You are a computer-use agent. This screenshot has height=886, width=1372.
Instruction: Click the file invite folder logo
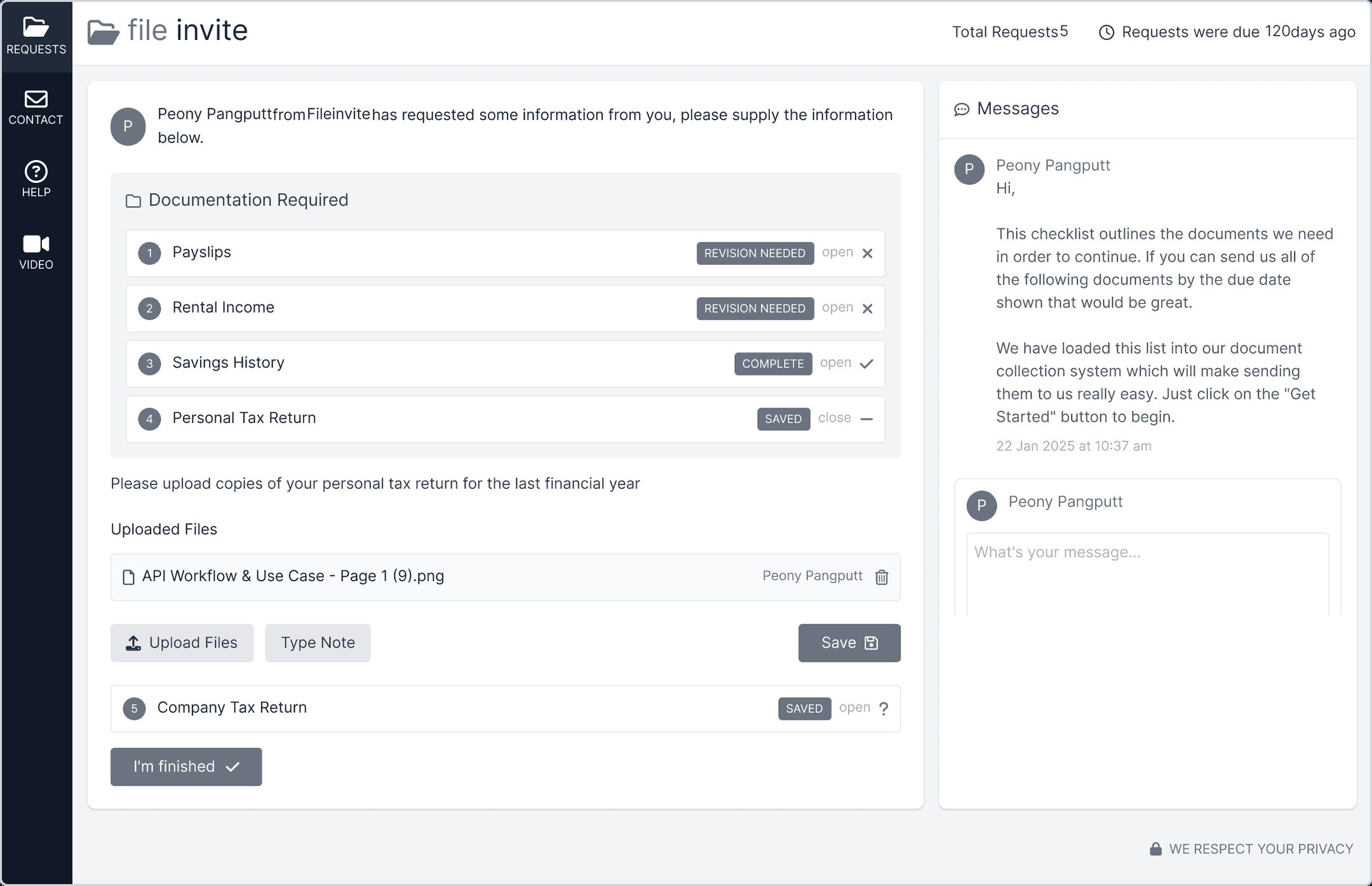[104, 32]
